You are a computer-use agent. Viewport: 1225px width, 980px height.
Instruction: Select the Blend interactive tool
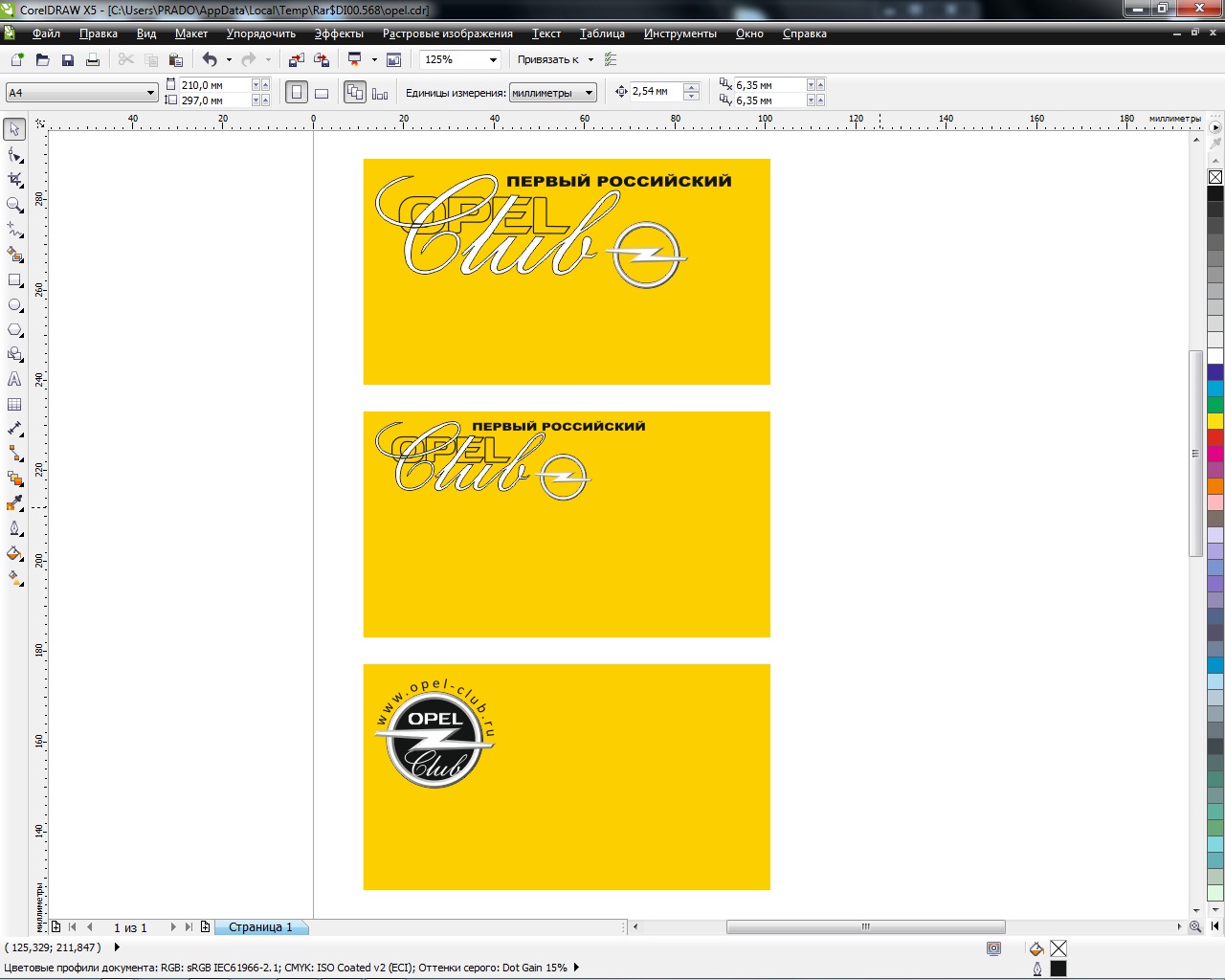click(x=14, y=479)
